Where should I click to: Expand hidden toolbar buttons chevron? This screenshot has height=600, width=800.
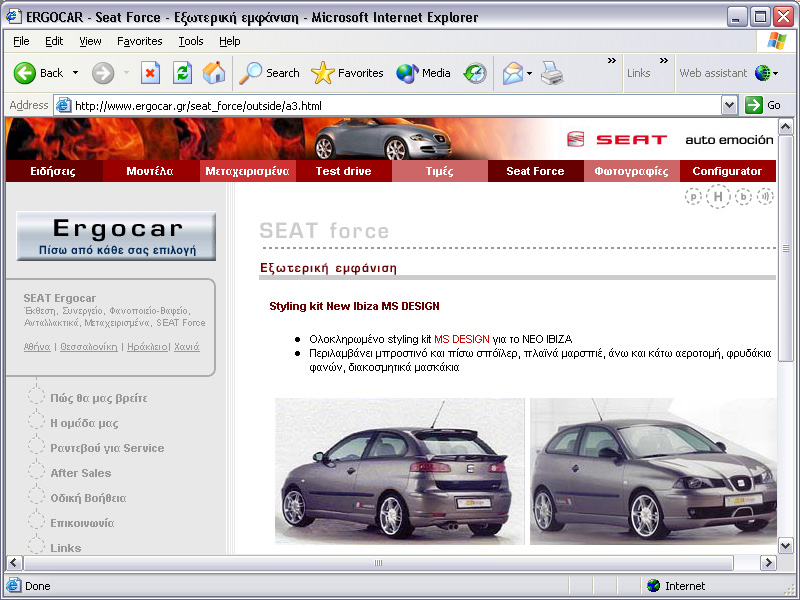[x=611, y=61]
